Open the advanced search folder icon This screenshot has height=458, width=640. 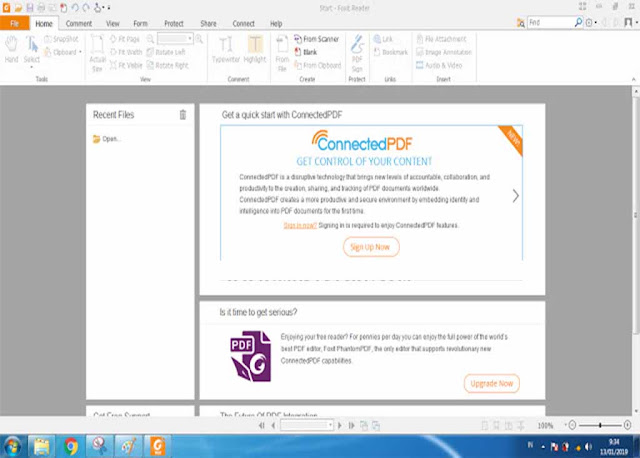point(521,23)
